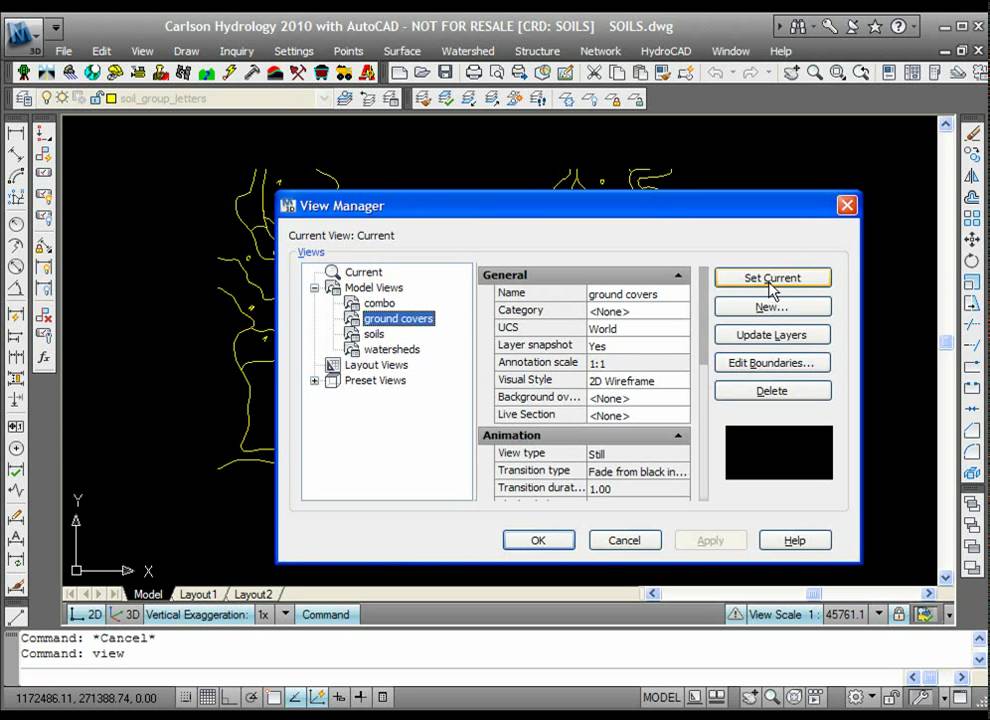Expand the Preset Views tree node
This screenshot has height=720, width=990.
(314, 381)
